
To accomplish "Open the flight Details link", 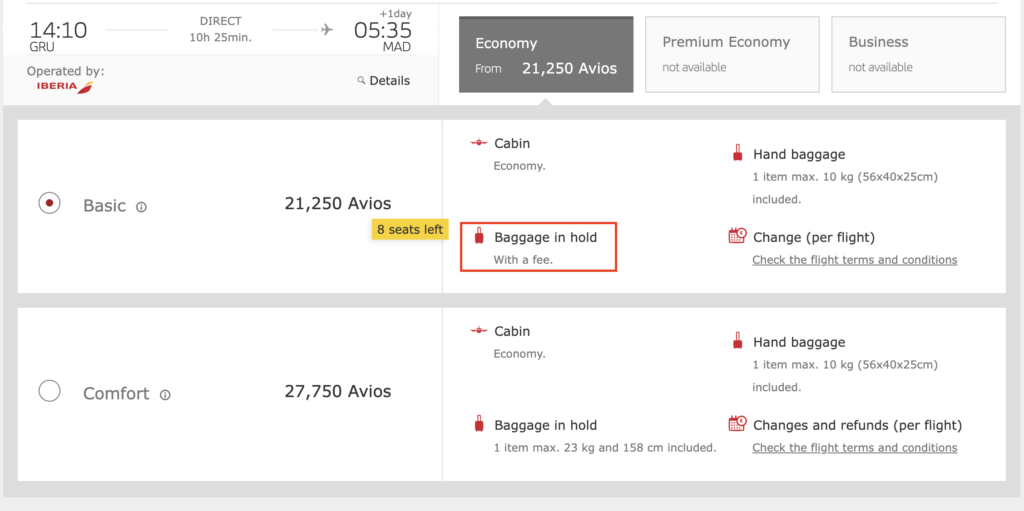I will [389, 81].
